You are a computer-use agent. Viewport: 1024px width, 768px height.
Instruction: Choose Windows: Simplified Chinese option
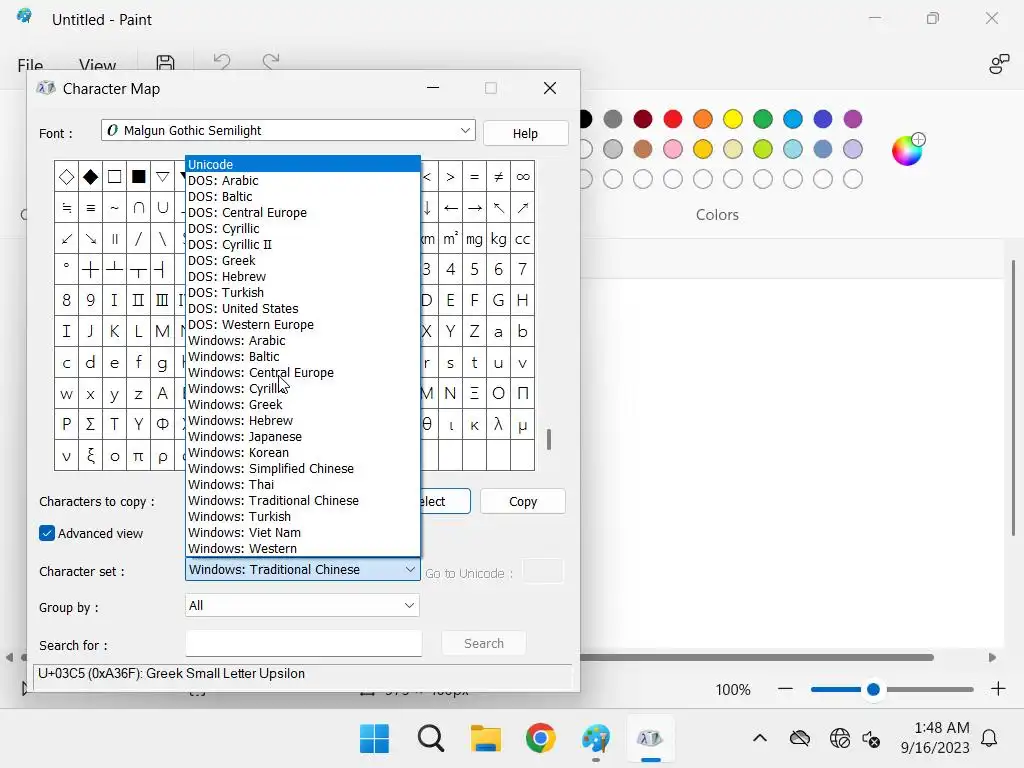(302, 468)
